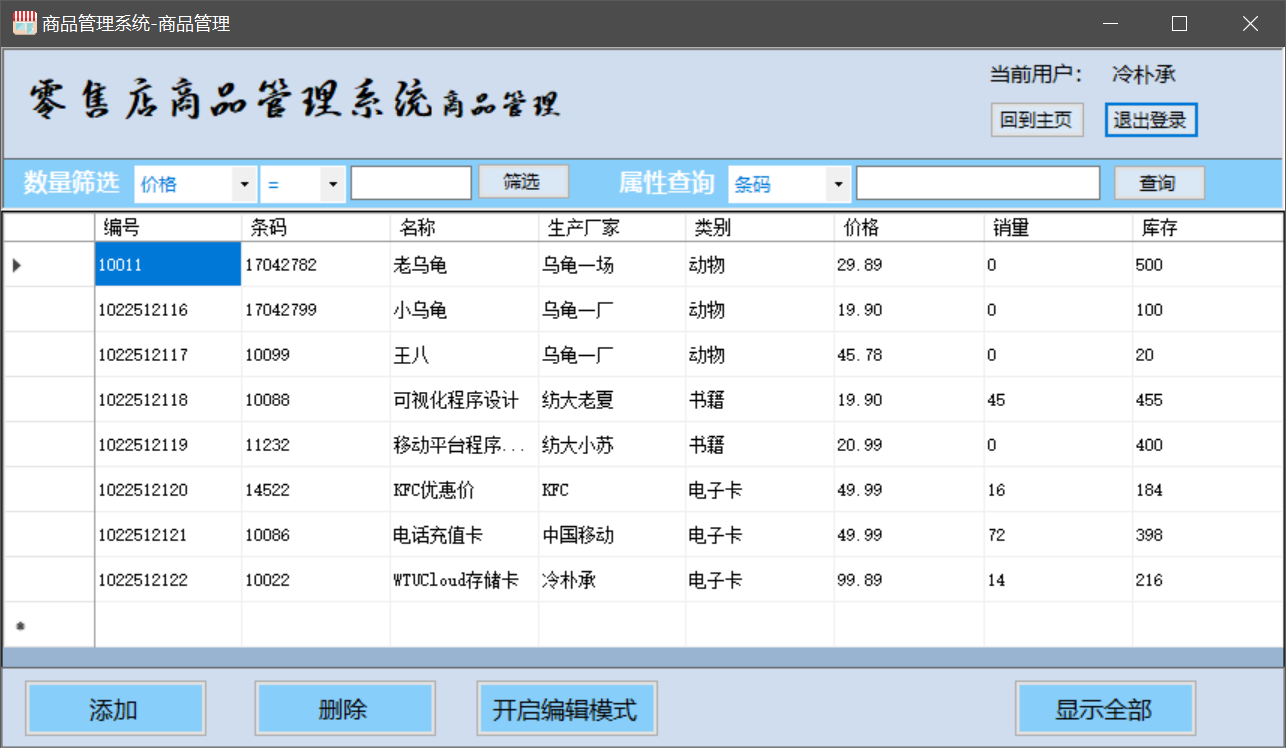Viewport: 1286px width, 748px height.
Task: Select barcode cell 17042782
Action: (316, 264)
